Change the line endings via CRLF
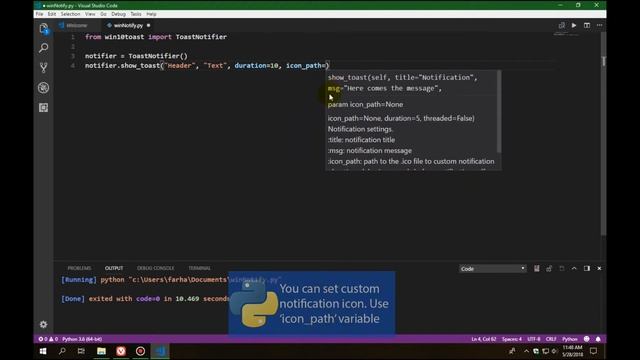This screenshot has height=360, width=640. coord(551,339)
